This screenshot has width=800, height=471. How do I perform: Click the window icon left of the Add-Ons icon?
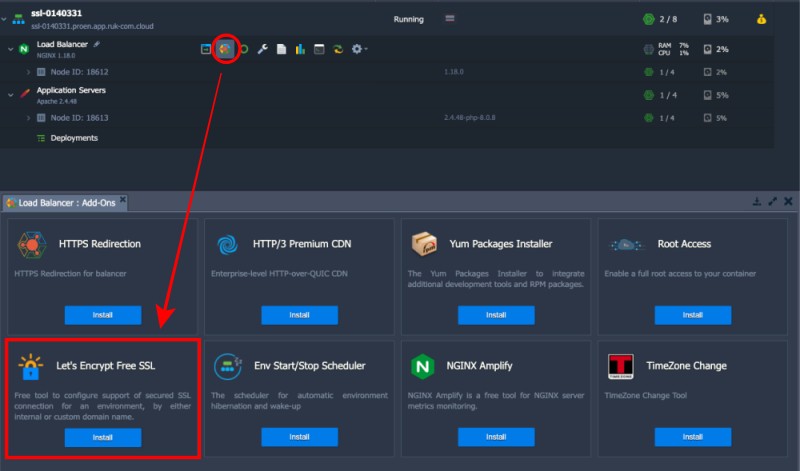click(206, 49)
